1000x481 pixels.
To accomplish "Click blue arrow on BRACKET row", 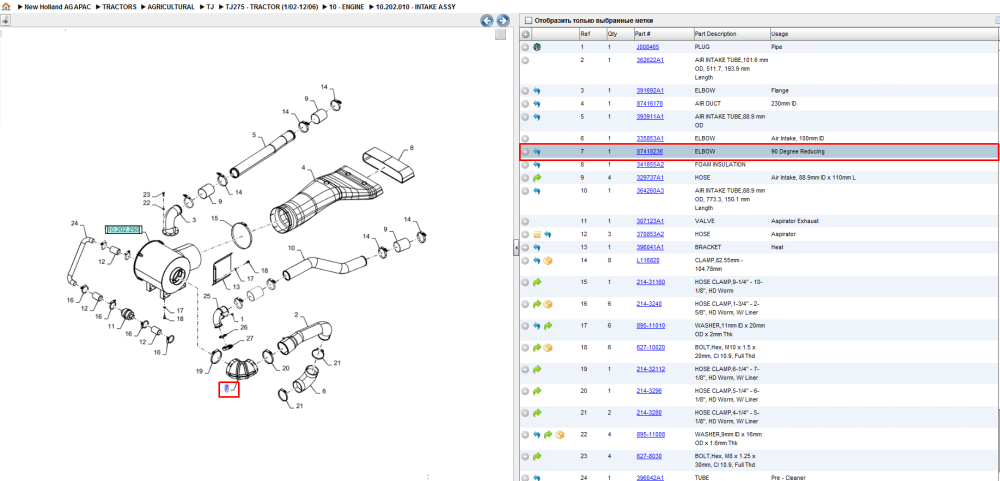I will point(536,248).
